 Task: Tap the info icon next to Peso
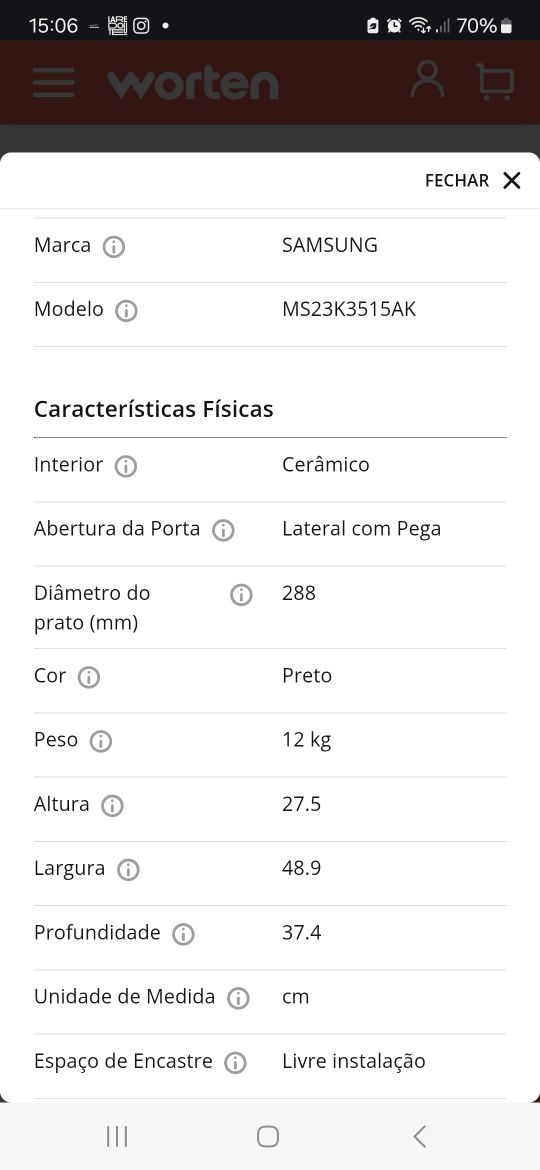(101, 742)
